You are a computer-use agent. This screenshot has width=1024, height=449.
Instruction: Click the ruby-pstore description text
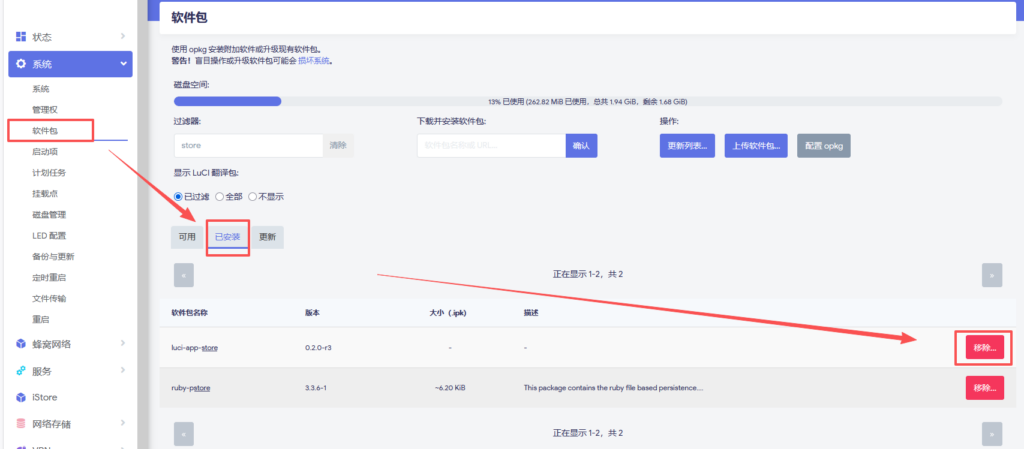[x=613, y=388]
